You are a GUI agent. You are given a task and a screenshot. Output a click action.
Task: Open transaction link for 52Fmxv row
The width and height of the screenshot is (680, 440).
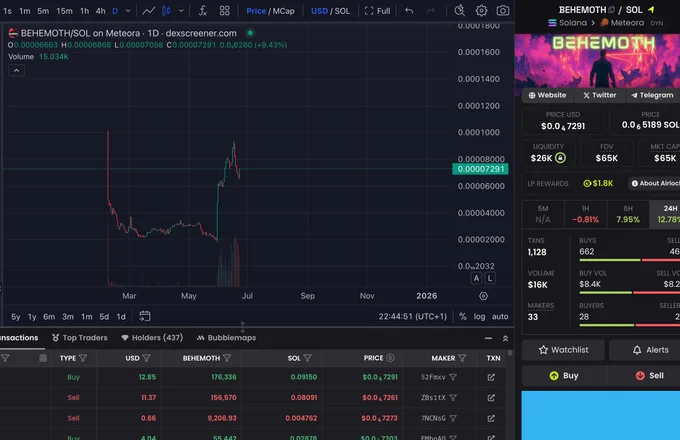click(x=491, y=377)
